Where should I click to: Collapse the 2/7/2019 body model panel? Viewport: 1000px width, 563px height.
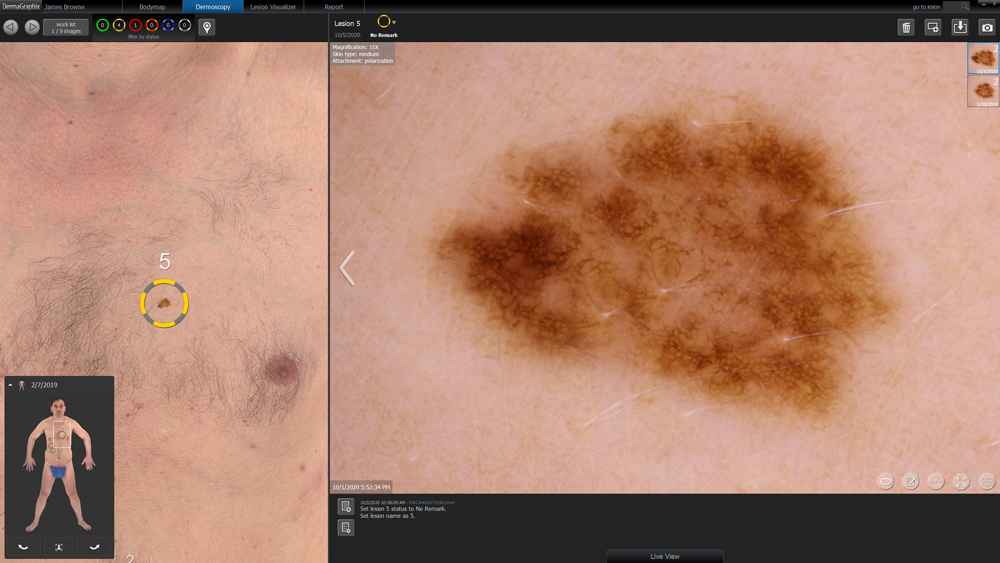(11, 385)
